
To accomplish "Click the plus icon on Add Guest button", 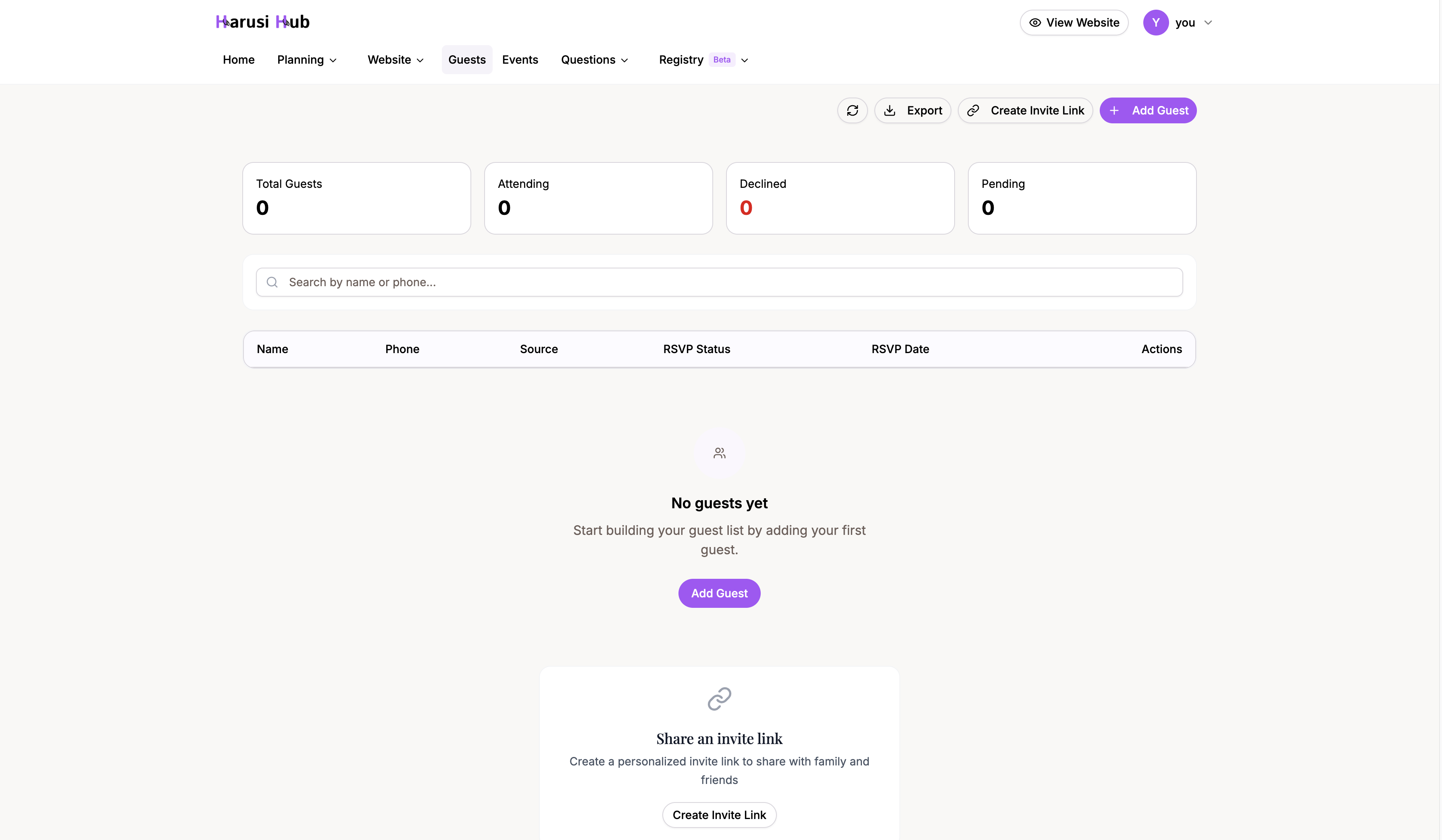I will (1114, 110).
